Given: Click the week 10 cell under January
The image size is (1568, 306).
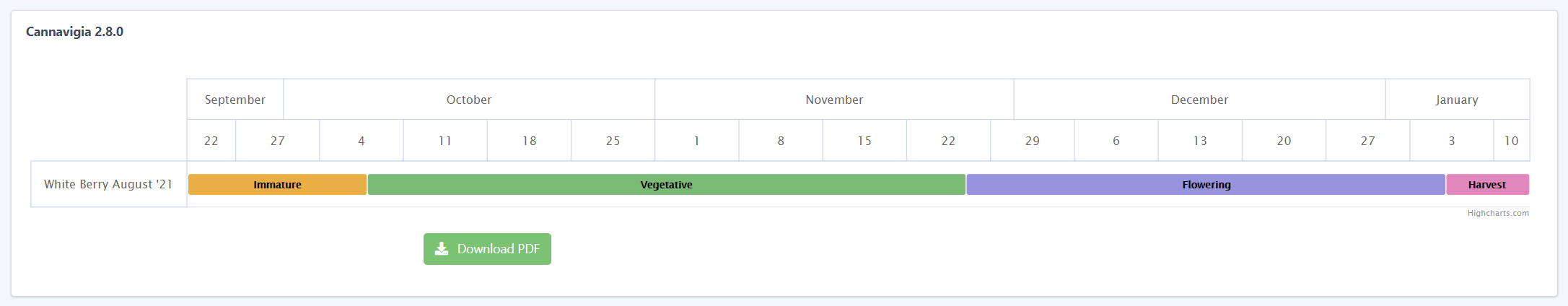Looking at the screenshot, I should pyautogui.click(x=1511, y=141).
